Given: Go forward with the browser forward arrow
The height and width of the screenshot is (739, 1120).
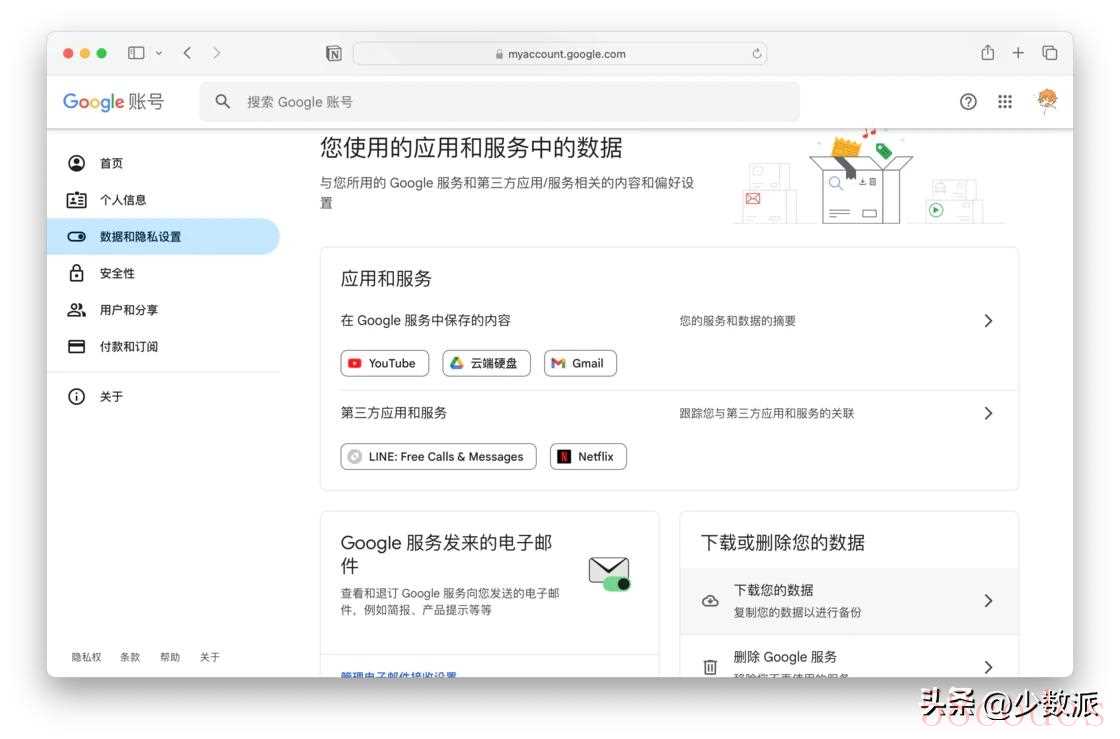Looking at the screenshot, I should (x=216, y=53).
